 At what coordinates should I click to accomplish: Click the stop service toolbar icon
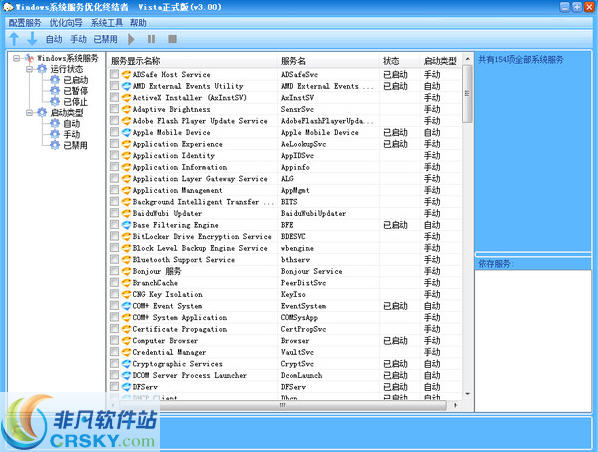(x=172, y=39)
